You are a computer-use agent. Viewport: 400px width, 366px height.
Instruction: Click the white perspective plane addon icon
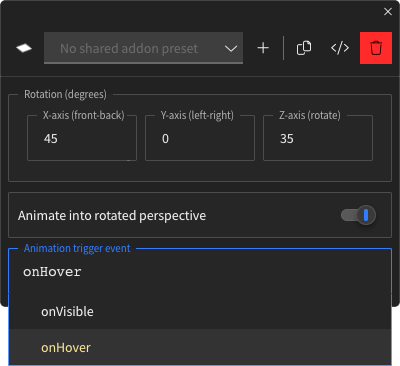(x=24, y=48)
